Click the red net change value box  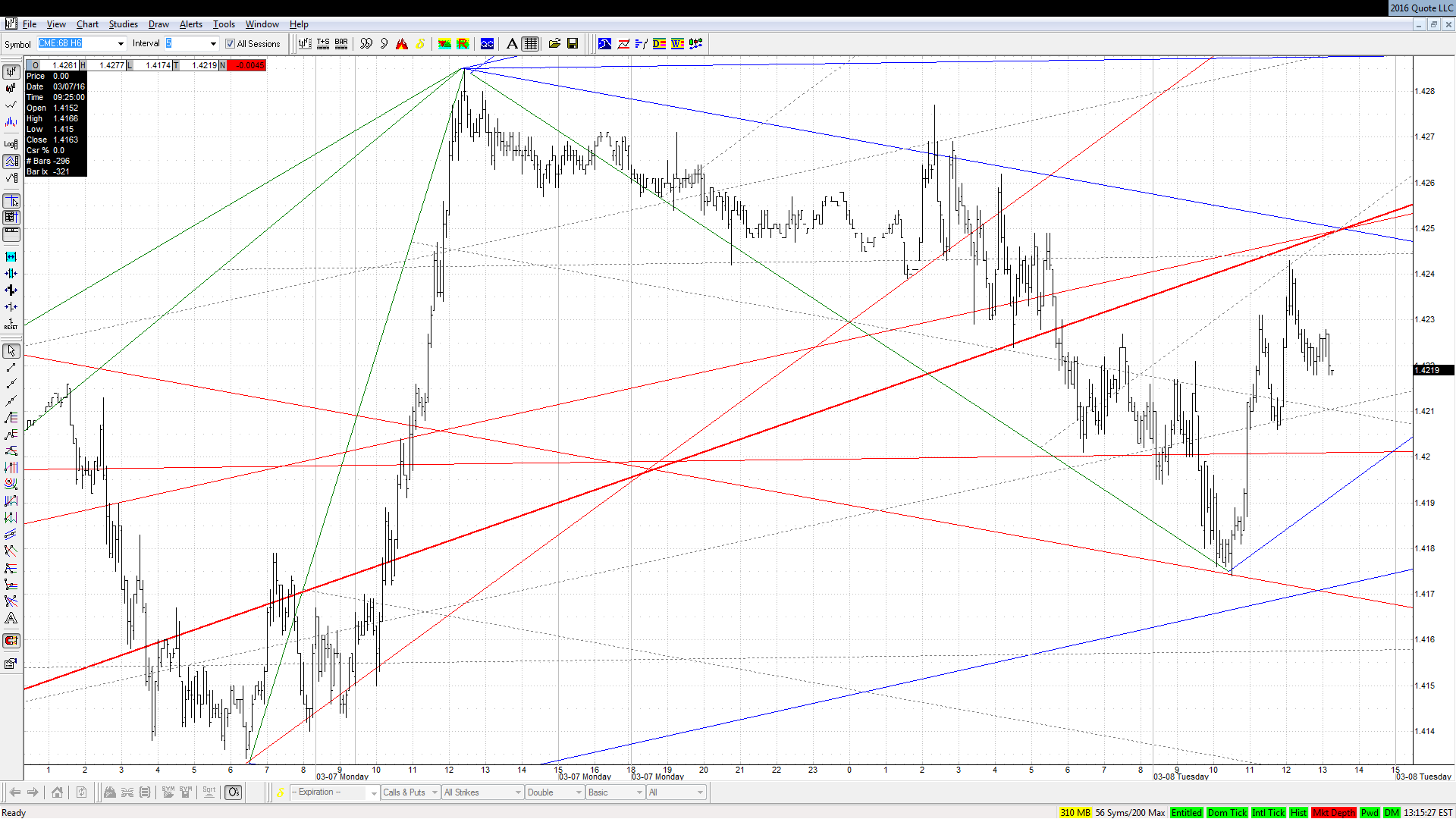(247, 65)
